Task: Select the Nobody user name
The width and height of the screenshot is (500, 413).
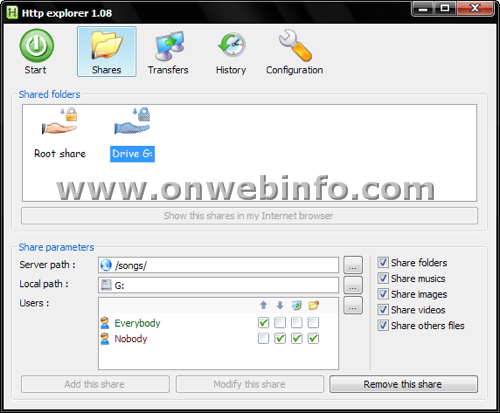Action: 131,339
